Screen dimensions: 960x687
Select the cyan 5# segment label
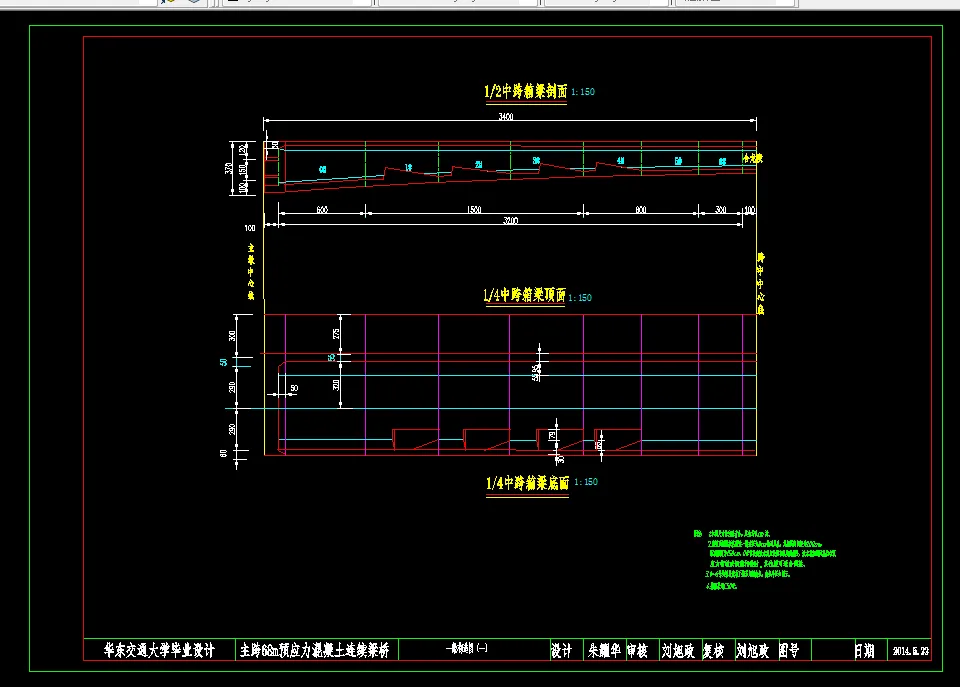678,161
